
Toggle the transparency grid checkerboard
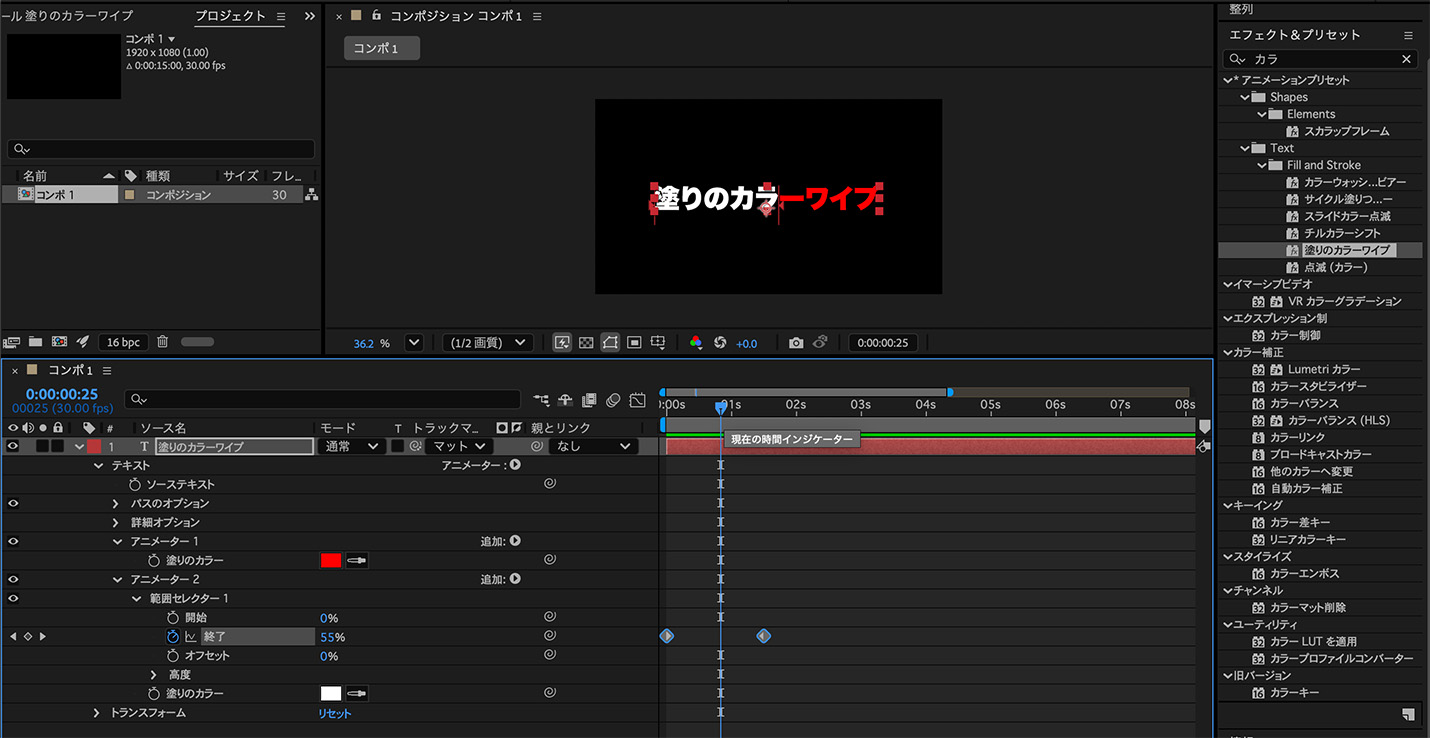(x=586, y=343)
